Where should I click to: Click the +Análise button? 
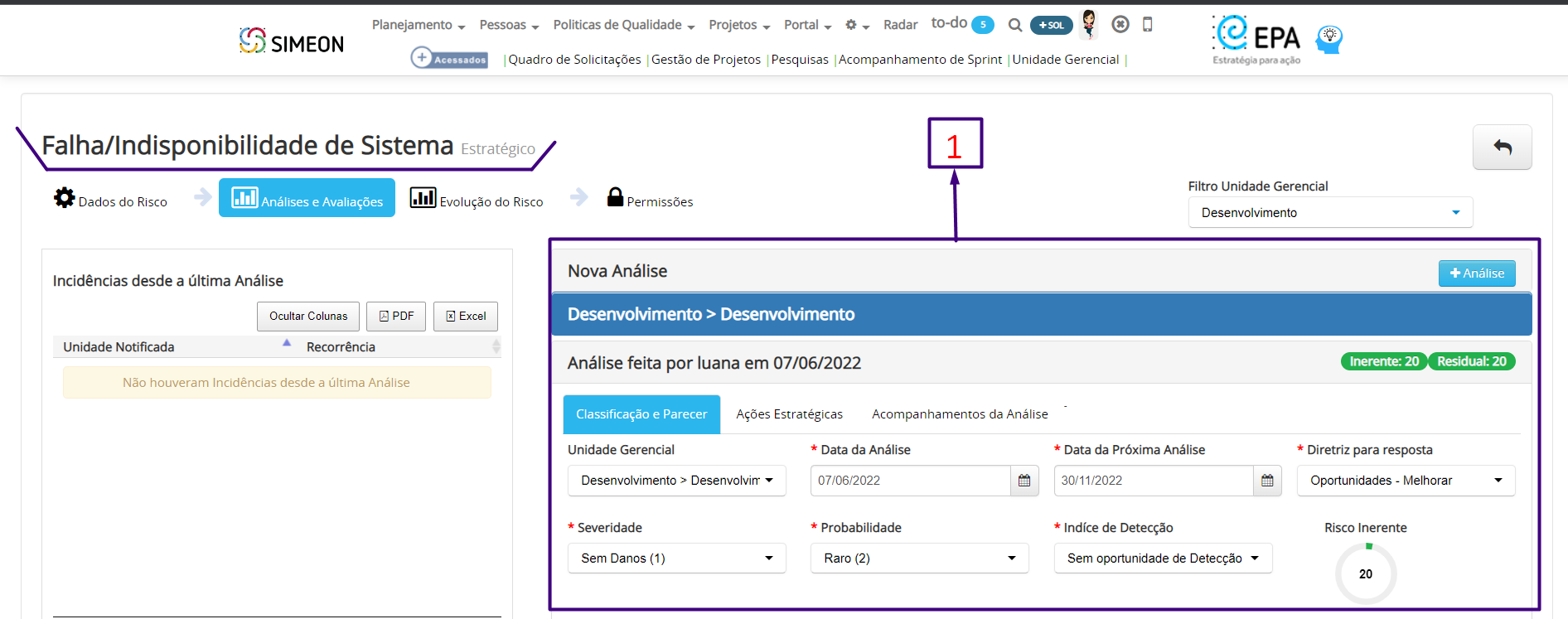[1477, 273]
